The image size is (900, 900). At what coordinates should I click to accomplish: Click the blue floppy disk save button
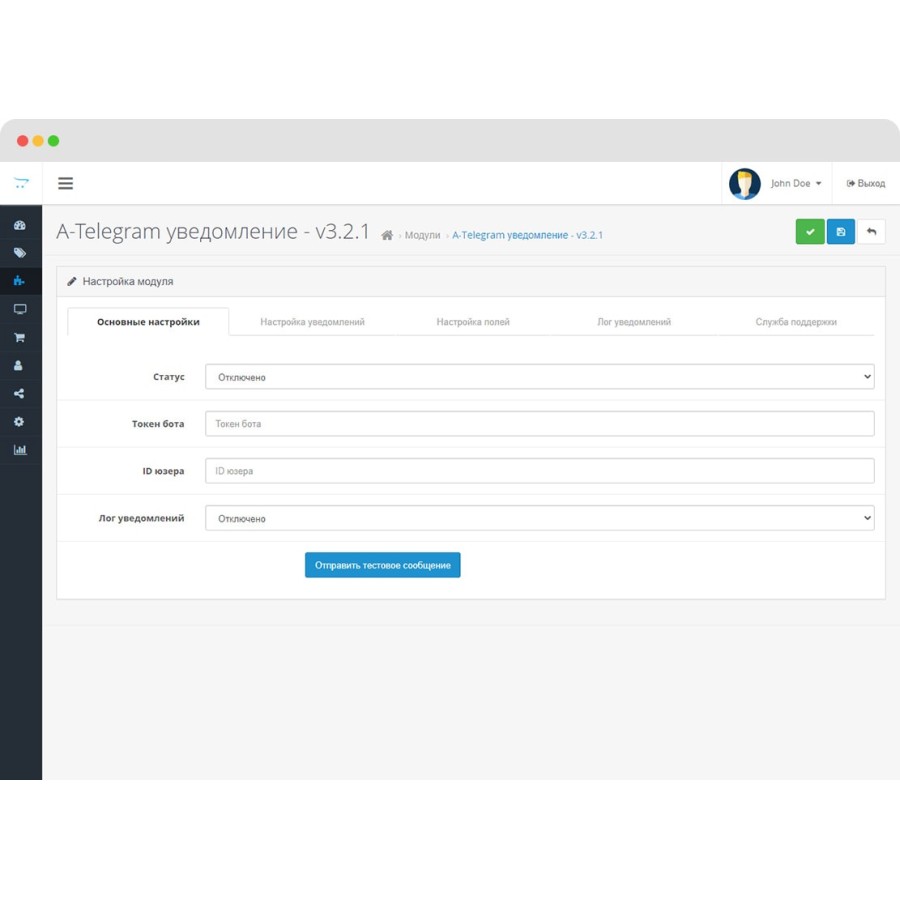click(x=841, y=231)
